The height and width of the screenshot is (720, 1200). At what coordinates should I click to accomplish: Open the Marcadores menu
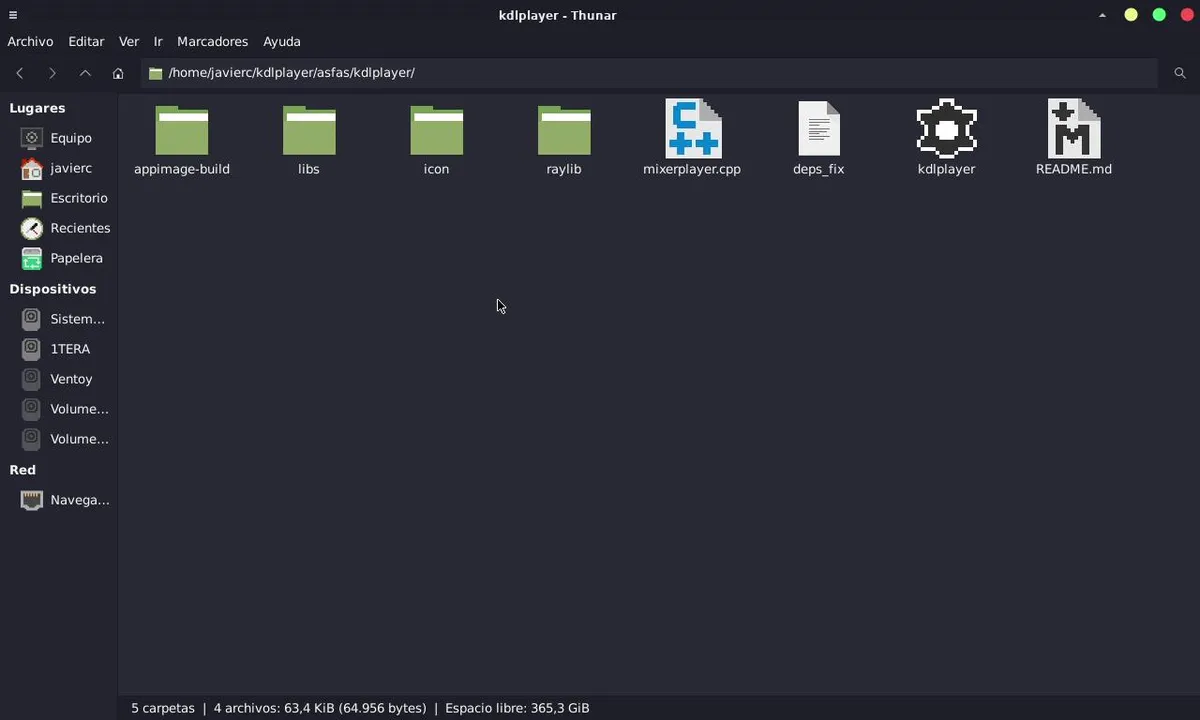[212, 42]
